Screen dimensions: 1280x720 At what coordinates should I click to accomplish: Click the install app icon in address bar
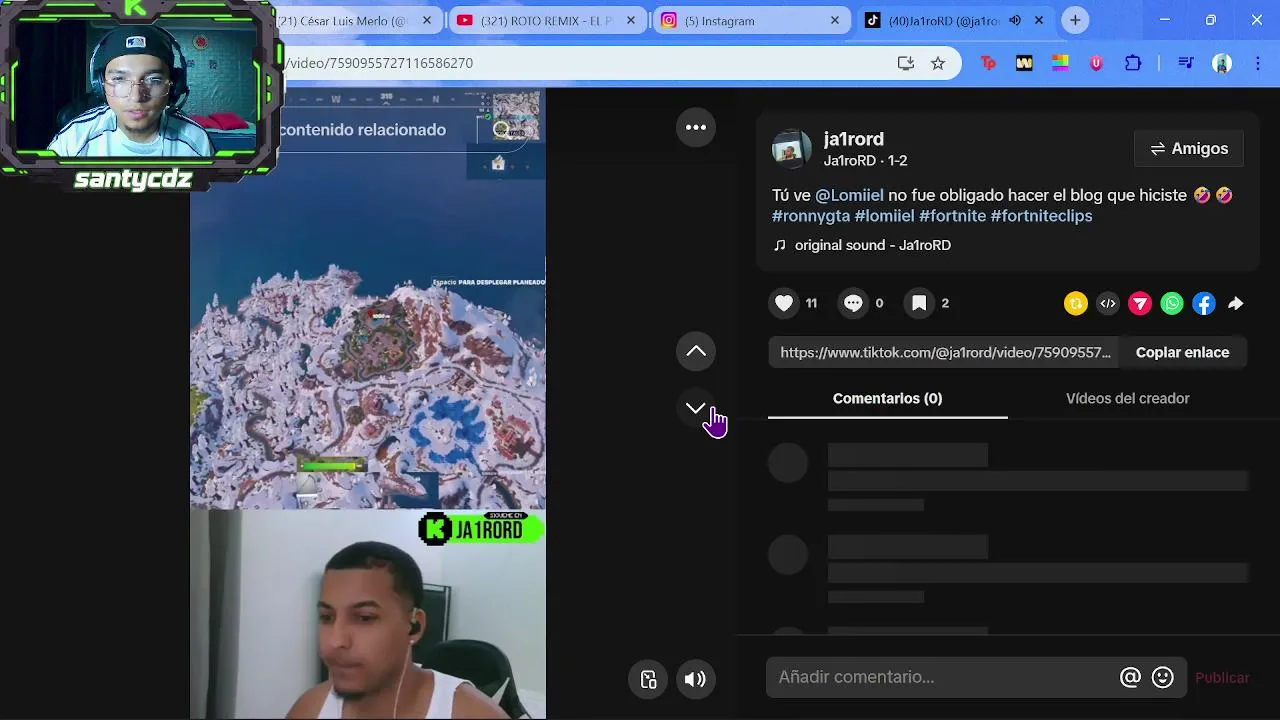(x=906, y=63)
